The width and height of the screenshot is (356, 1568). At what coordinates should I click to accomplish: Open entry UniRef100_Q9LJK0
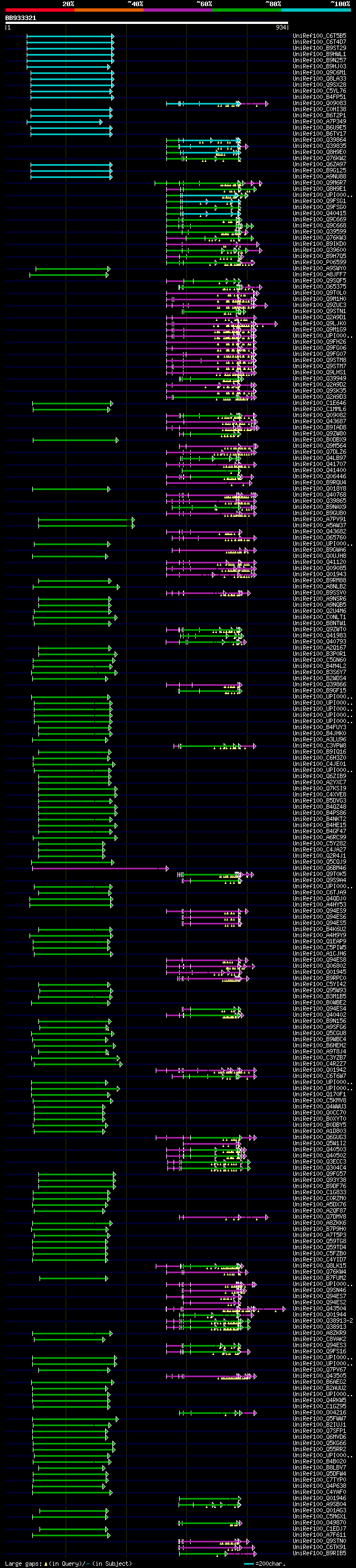[x=319, y=324]
